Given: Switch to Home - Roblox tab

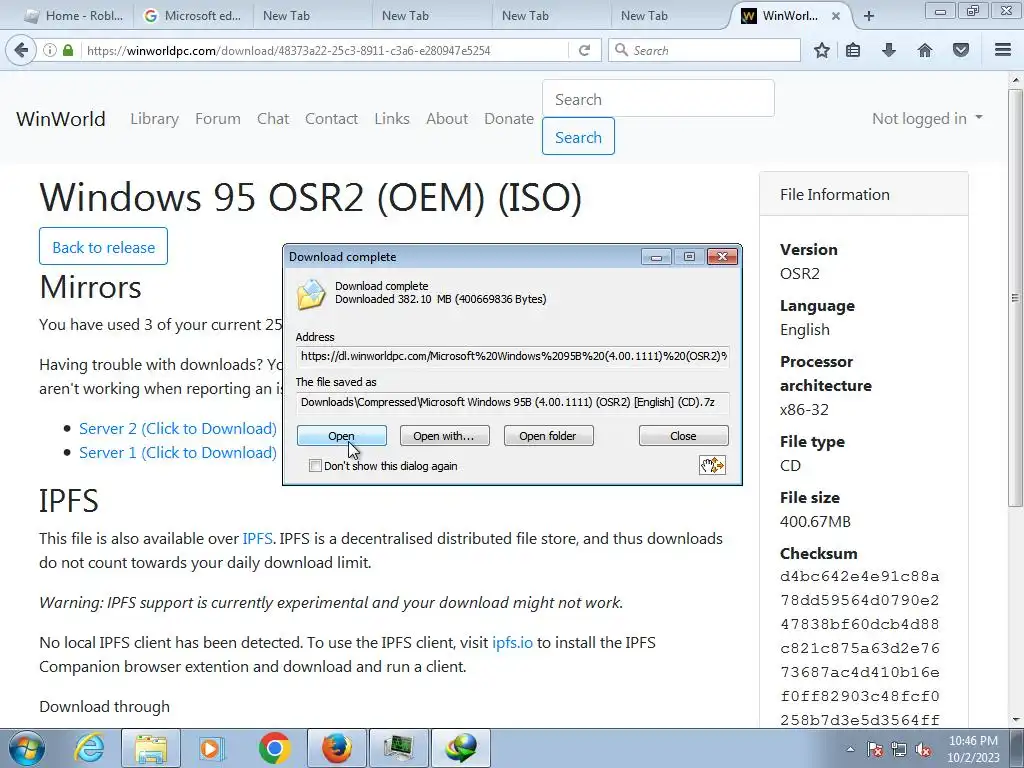Looking at the screenshot, I should click(74, 16).
